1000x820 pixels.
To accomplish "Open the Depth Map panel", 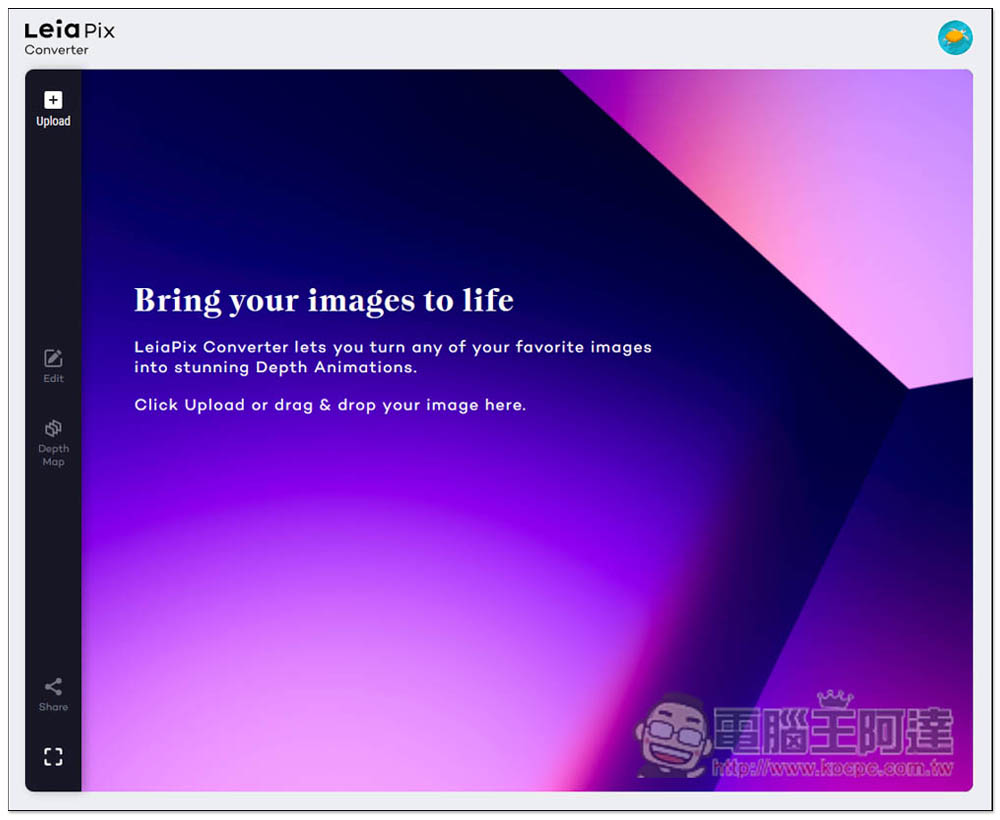I will [53, 443].
